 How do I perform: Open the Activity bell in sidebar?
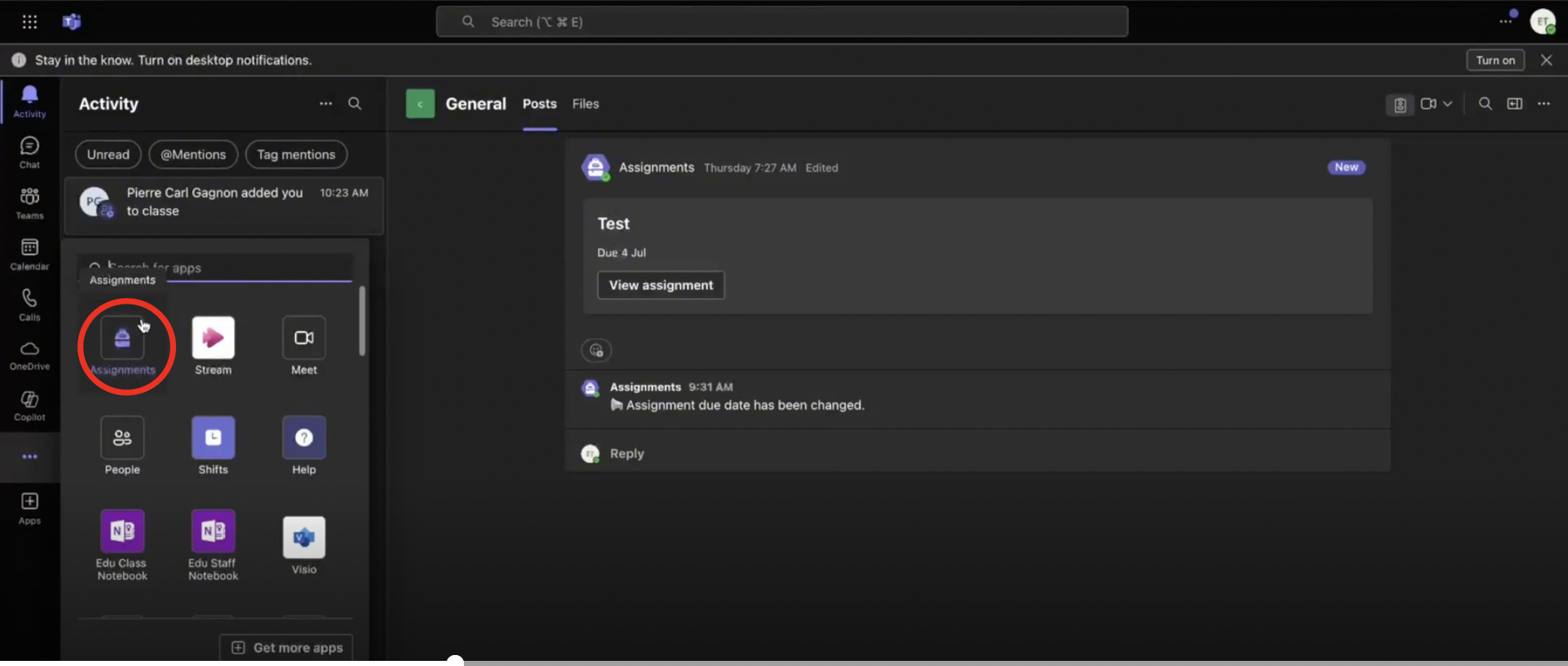29,101
